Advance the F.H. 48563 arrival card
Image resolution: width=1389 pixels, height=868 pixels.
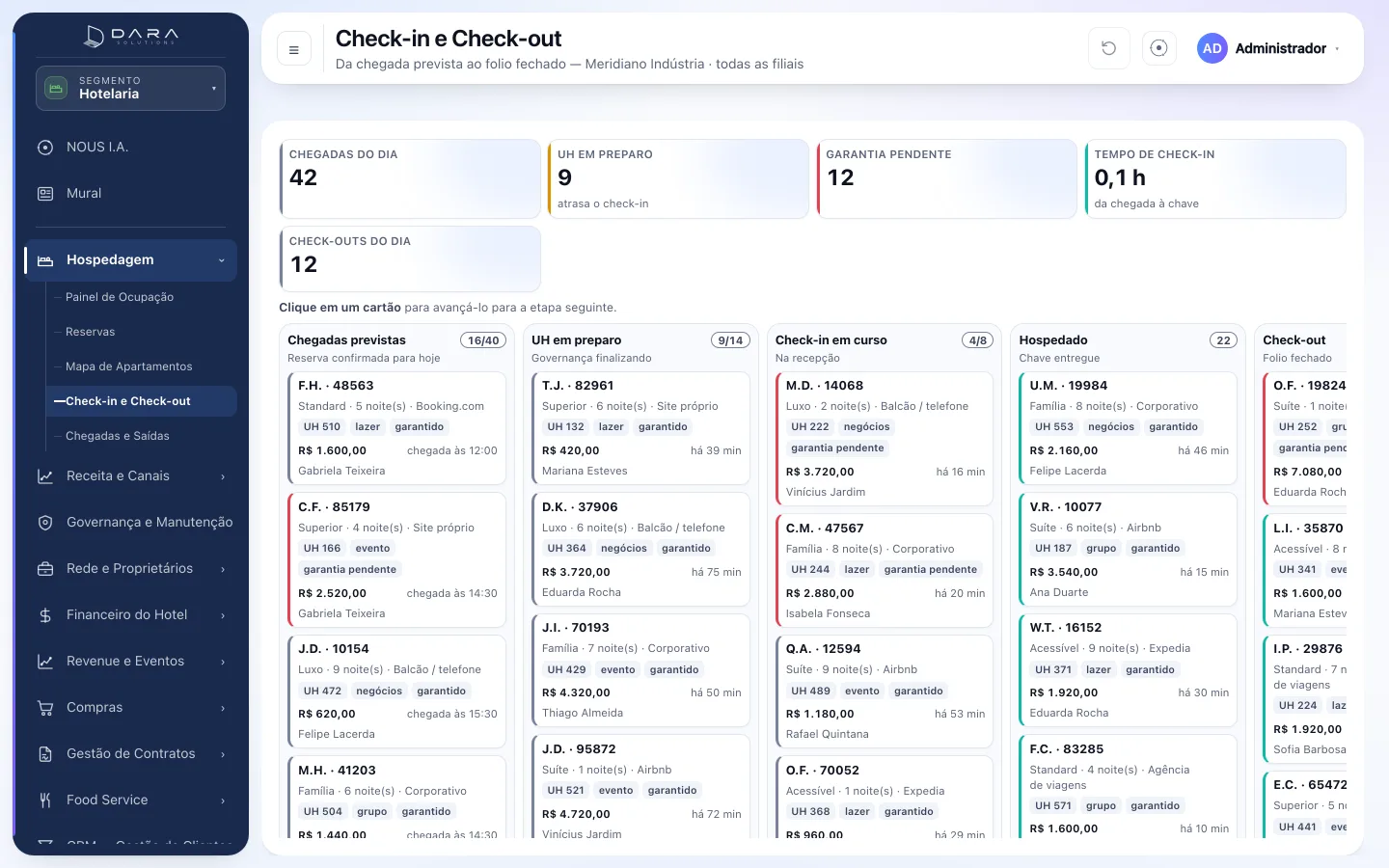coord(396,427)
